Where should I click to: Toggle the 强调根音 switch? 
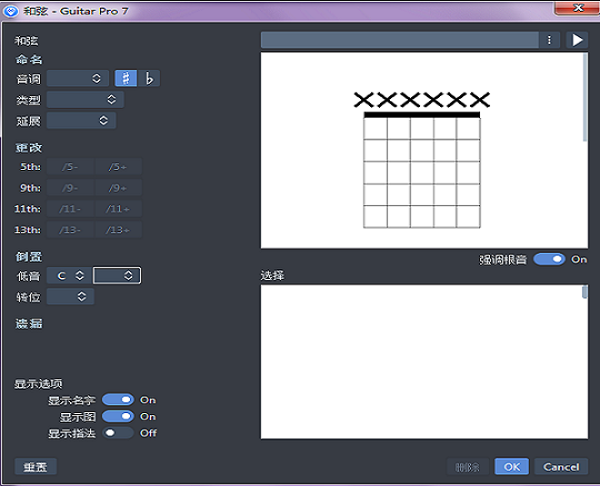tap(549, 259)
